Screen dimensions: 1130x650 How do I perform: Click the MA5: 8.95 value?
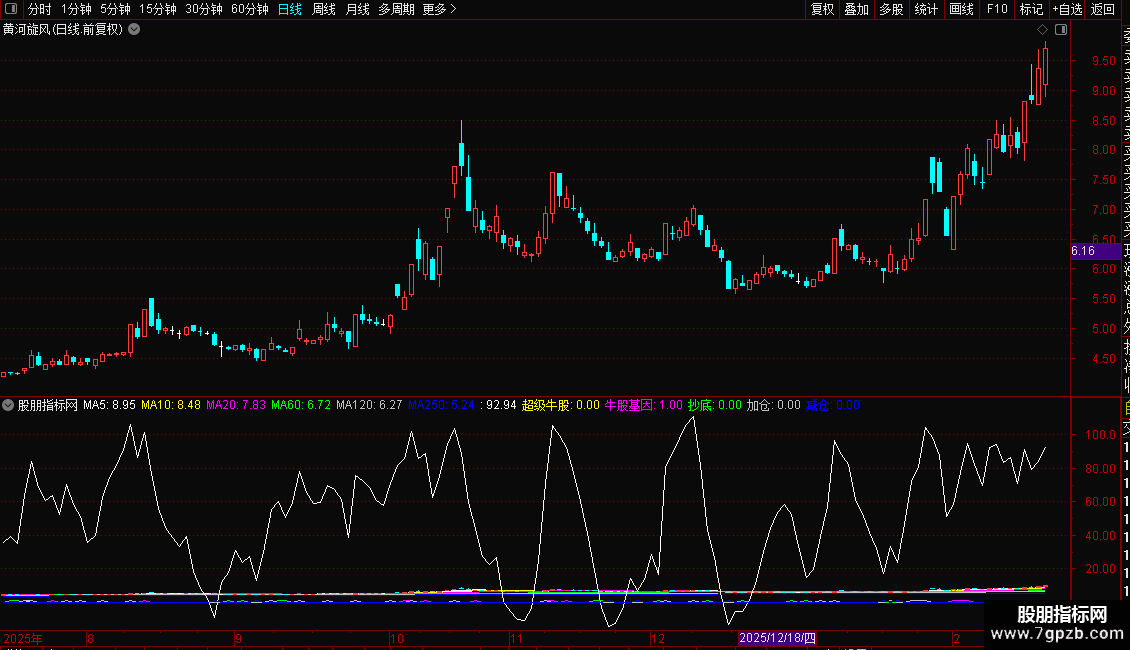109,405
